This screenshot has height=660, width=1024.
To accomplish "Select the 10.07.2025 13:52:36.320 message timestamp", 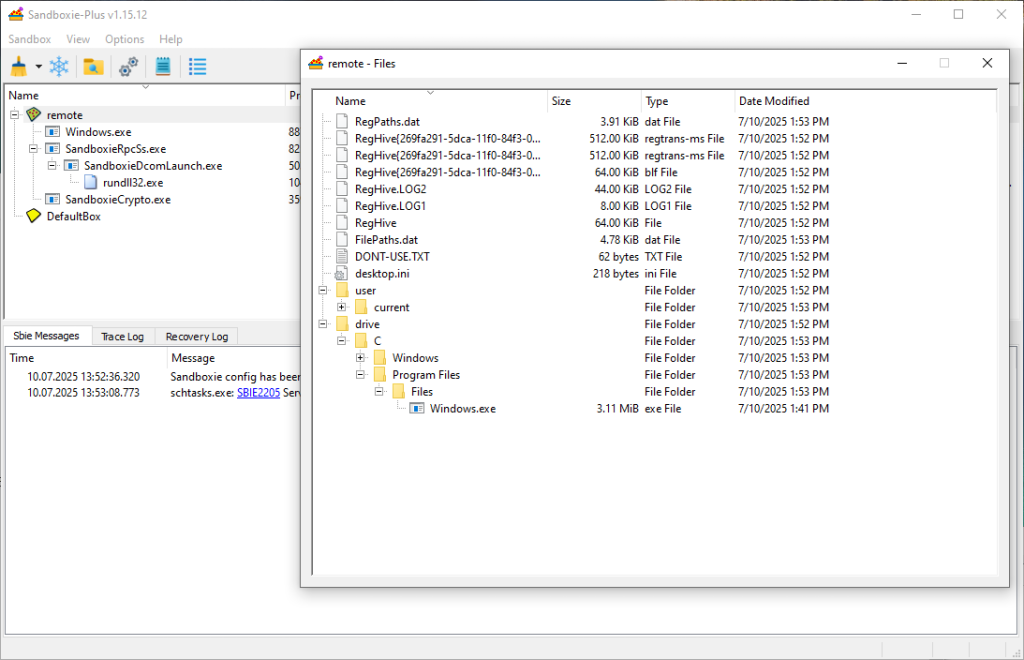I will 84,377.
